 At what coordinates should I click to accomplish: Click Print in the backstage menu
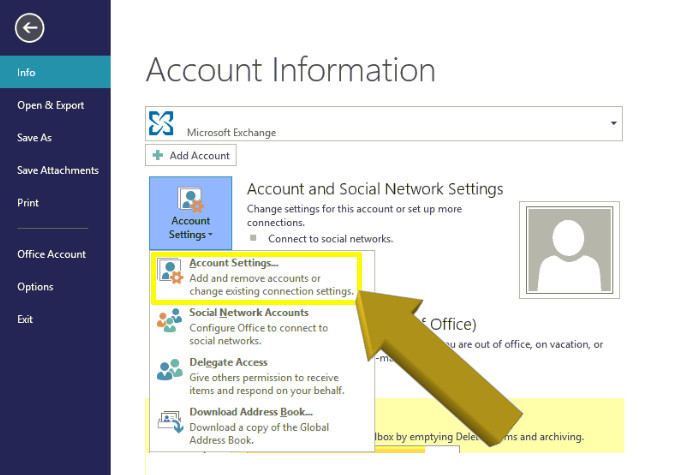click(x=28, y=202)
